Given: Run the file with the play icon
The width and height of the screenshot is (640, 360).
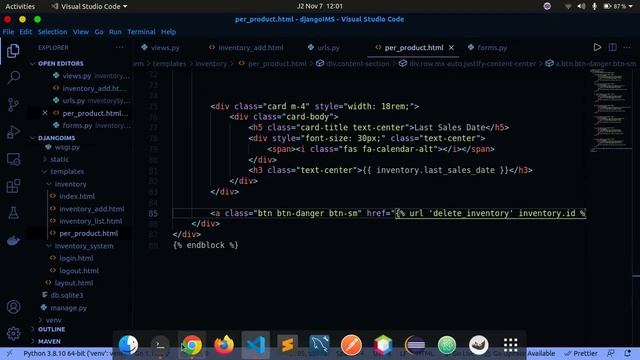Looking at the screenshot, I should click(597, 47).
